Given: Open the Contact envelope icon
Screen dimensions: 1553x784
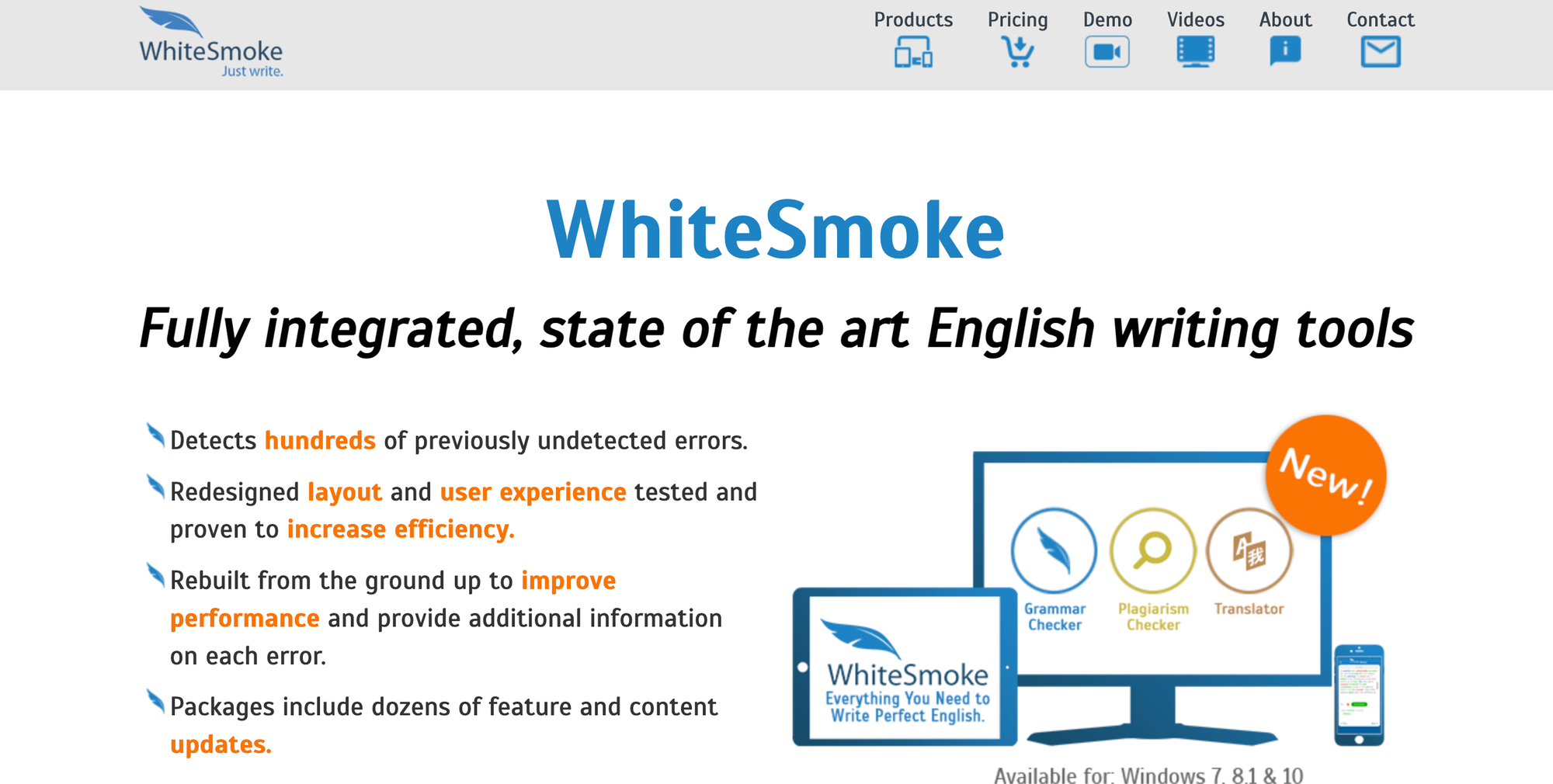Looking at the screenshot, I should pyautogui.click(x=1380, y=52).
